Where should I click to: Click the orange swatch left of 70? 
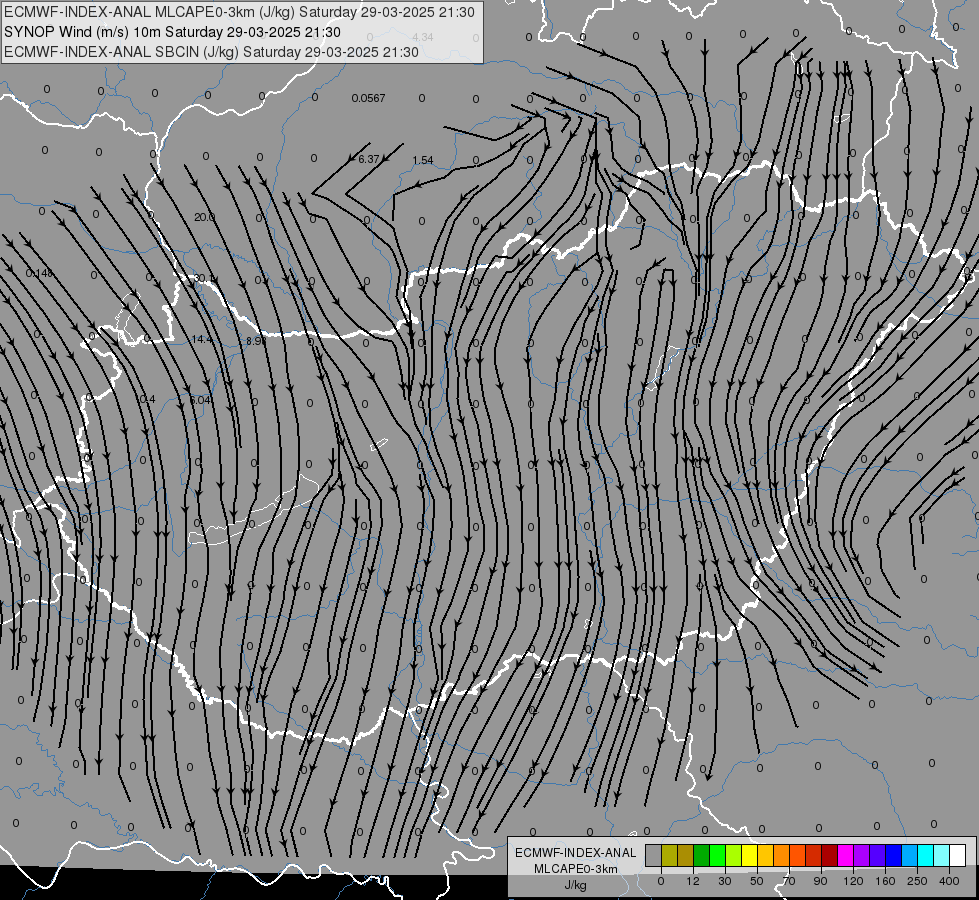click(782, 855)
